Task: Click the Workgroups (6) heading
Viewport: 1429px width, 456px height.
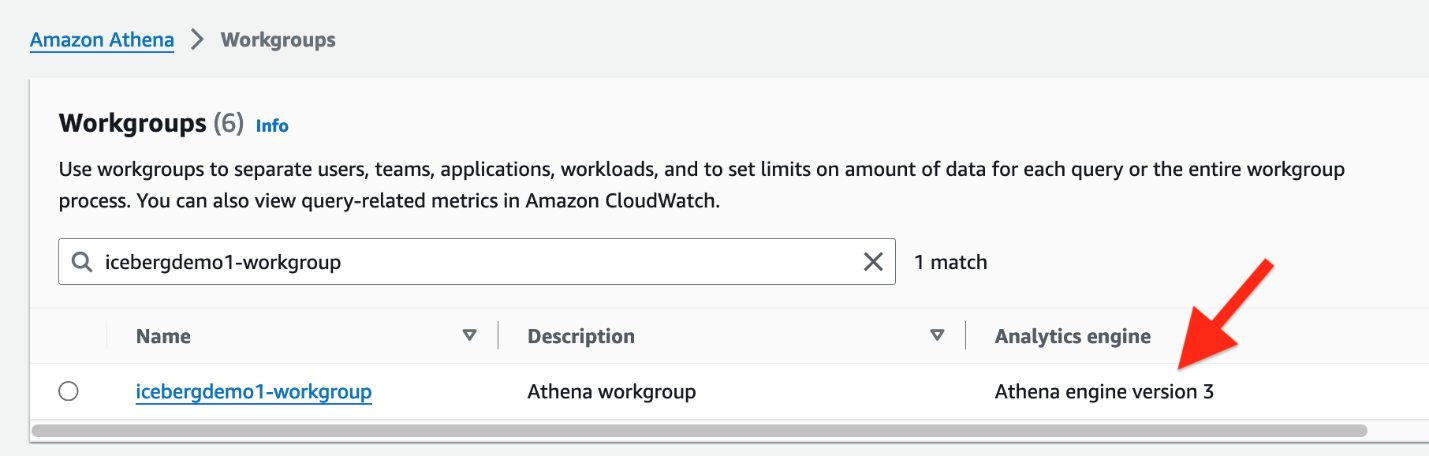Action: point(151,124)
